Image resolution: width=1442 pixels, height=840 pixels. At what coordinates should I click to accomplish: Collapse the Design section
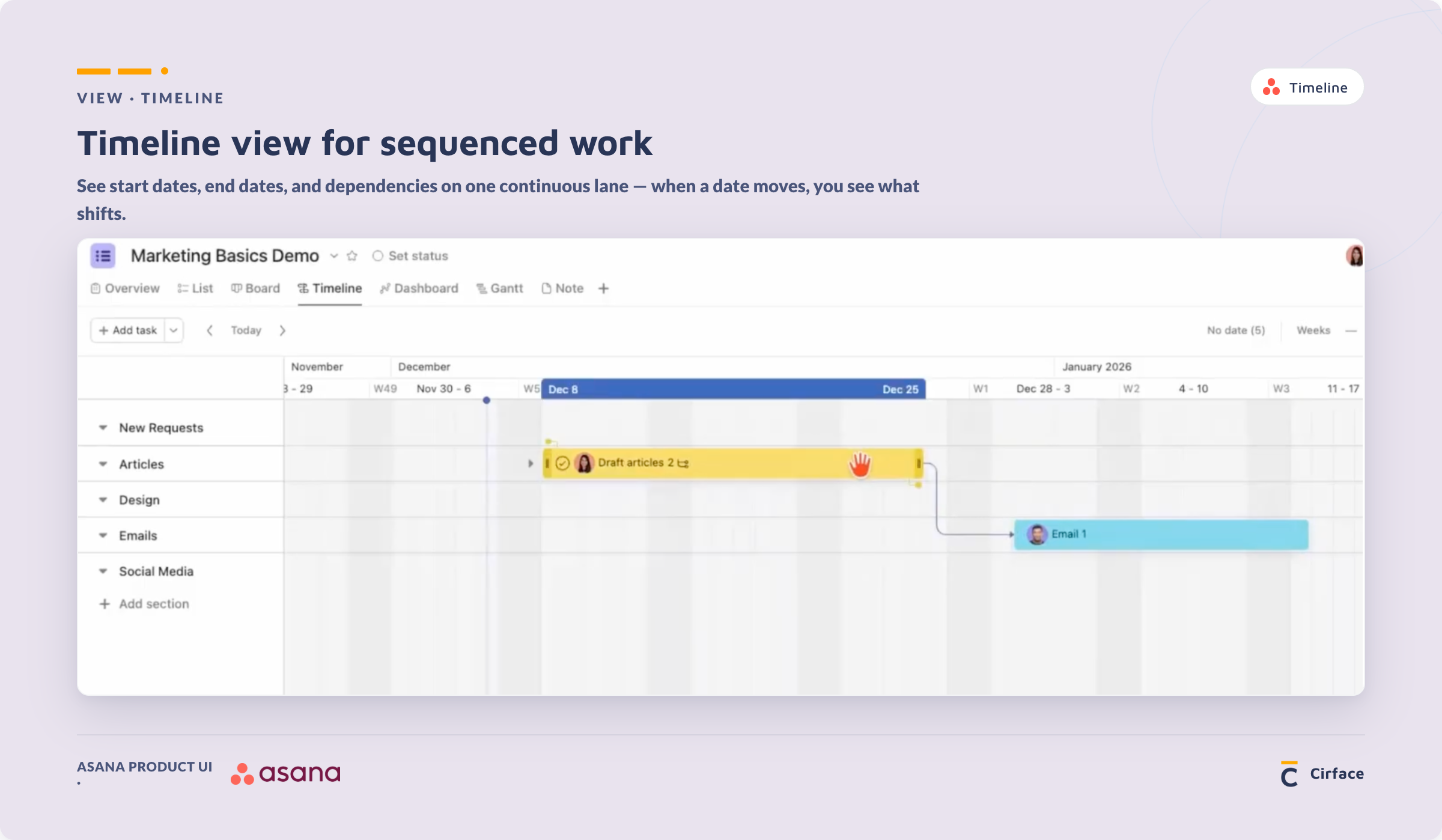[103, 500]
